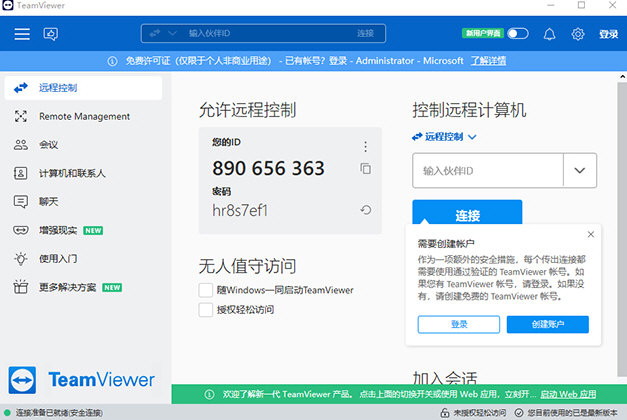The width and height of the screenshot is (627, 420).
Task: Click the scrollbar up arrow
Action: [x=622, y=76]
